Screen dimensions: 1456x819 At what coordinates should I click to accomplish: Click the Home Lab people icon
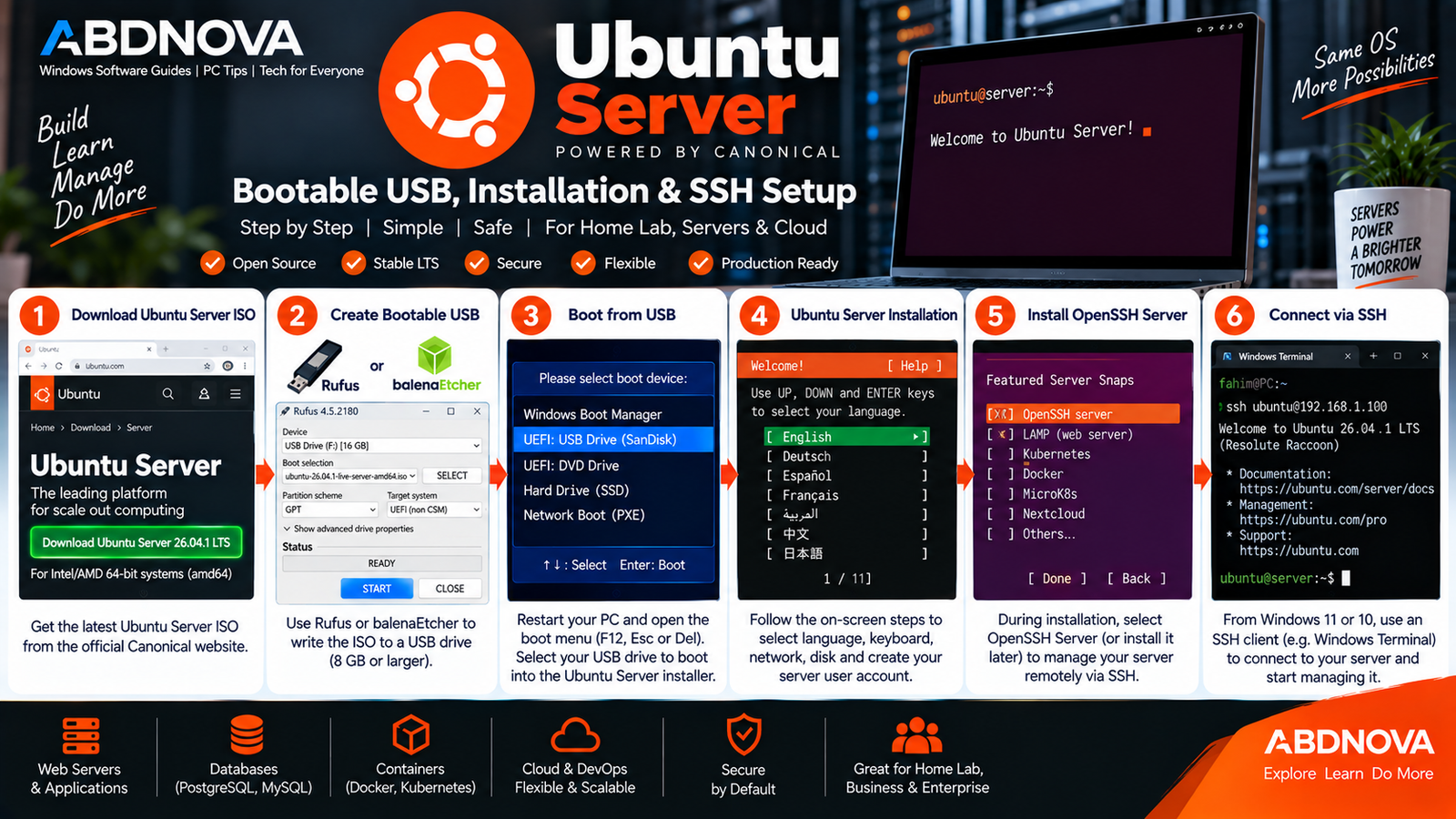coord(917,735)
